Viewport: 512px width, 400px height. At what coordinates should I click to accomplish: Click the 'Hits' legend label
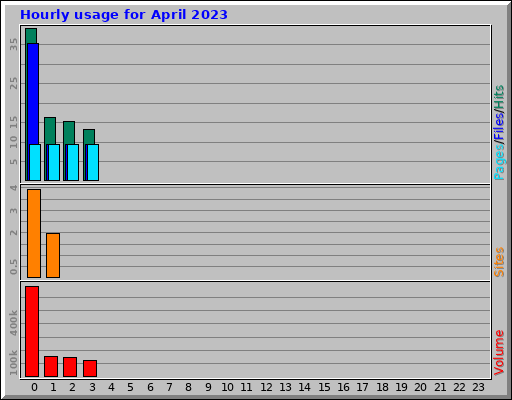coord(499,97)
